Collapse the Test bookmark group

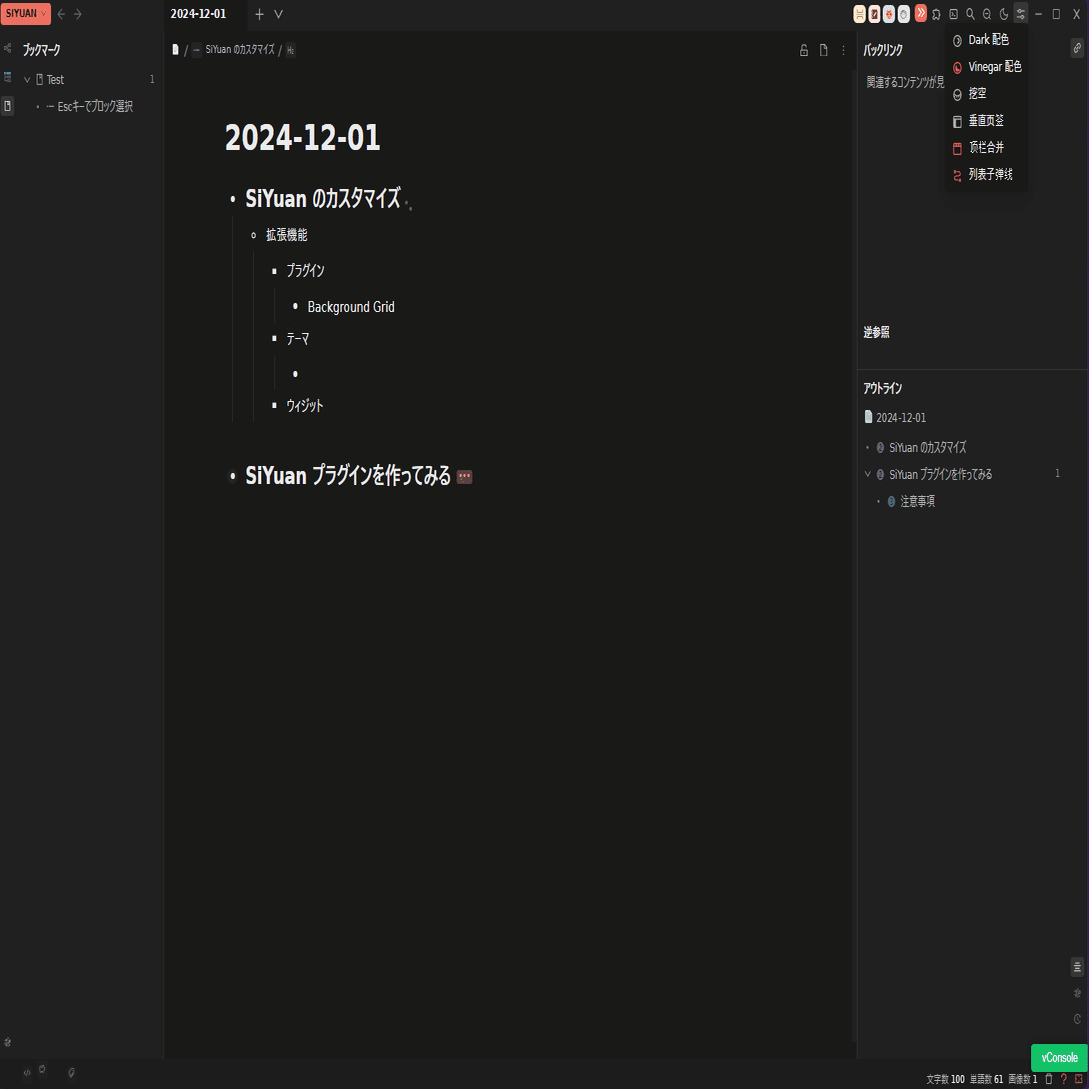pos(27,80)
